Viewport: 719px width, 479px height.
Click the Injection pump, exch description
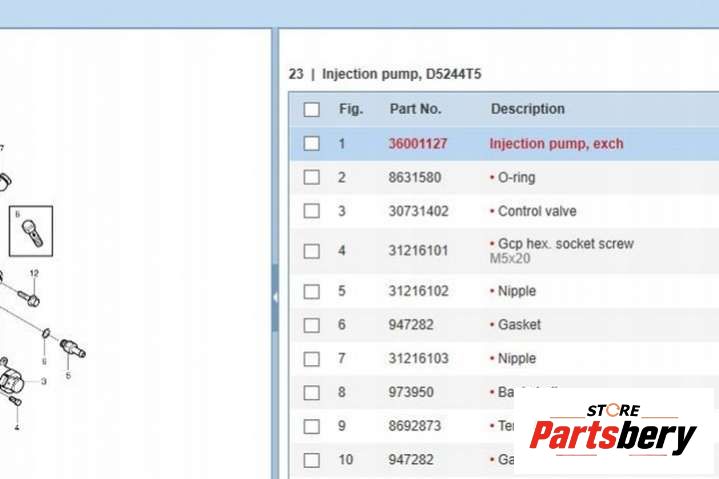point(556,144)
